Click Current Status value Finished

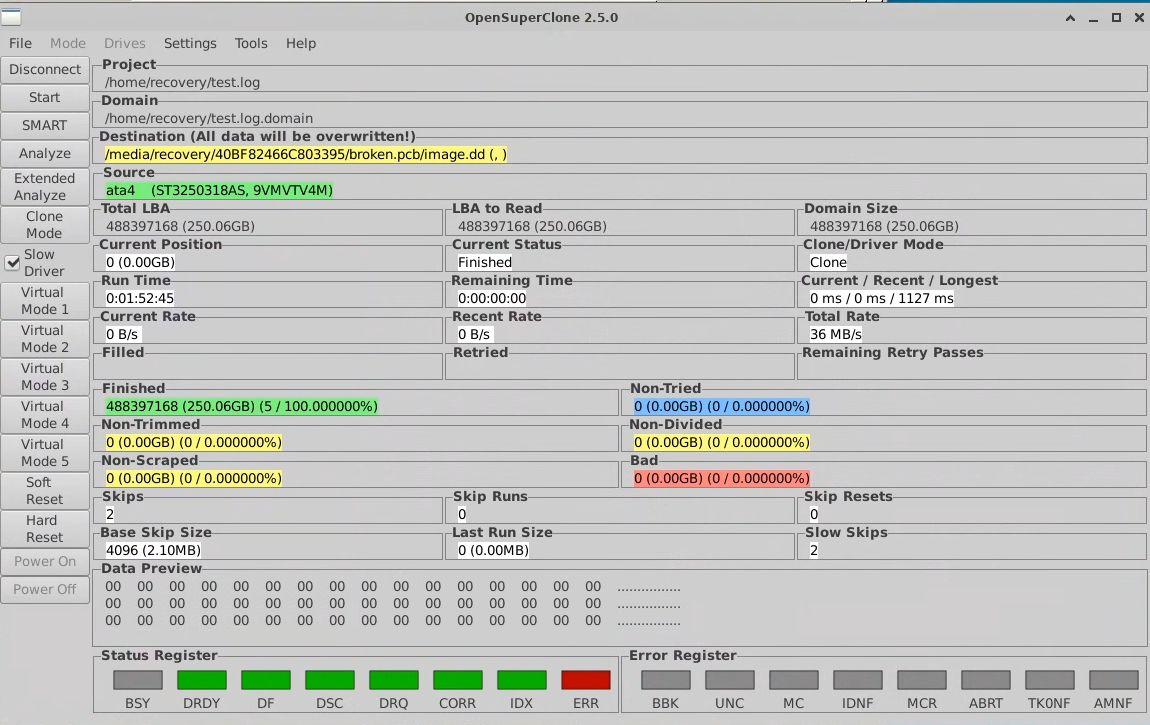click(x=485, y=262)
